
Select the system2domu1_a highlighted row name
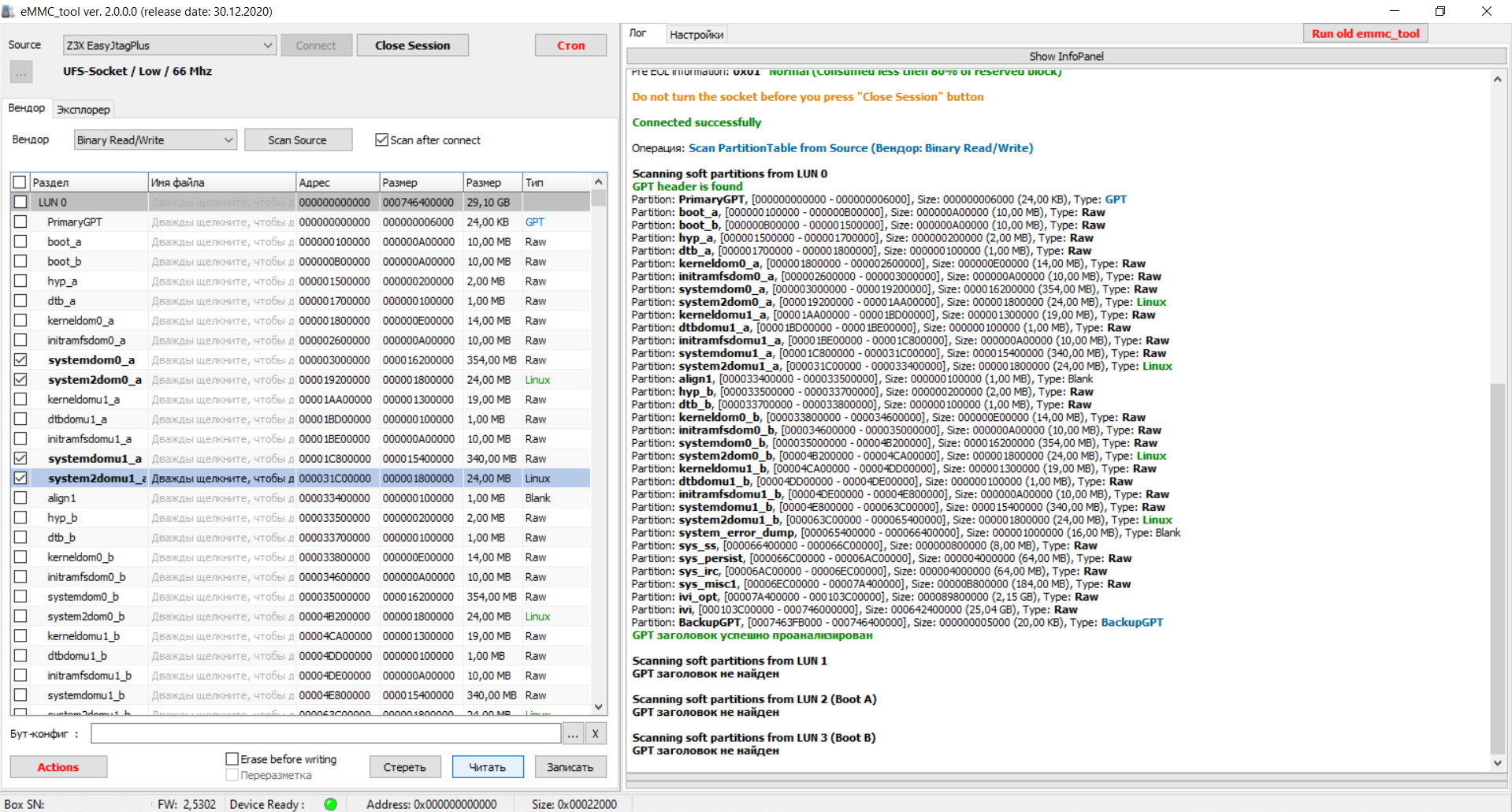pyautogui.click(x=97, y=478)
